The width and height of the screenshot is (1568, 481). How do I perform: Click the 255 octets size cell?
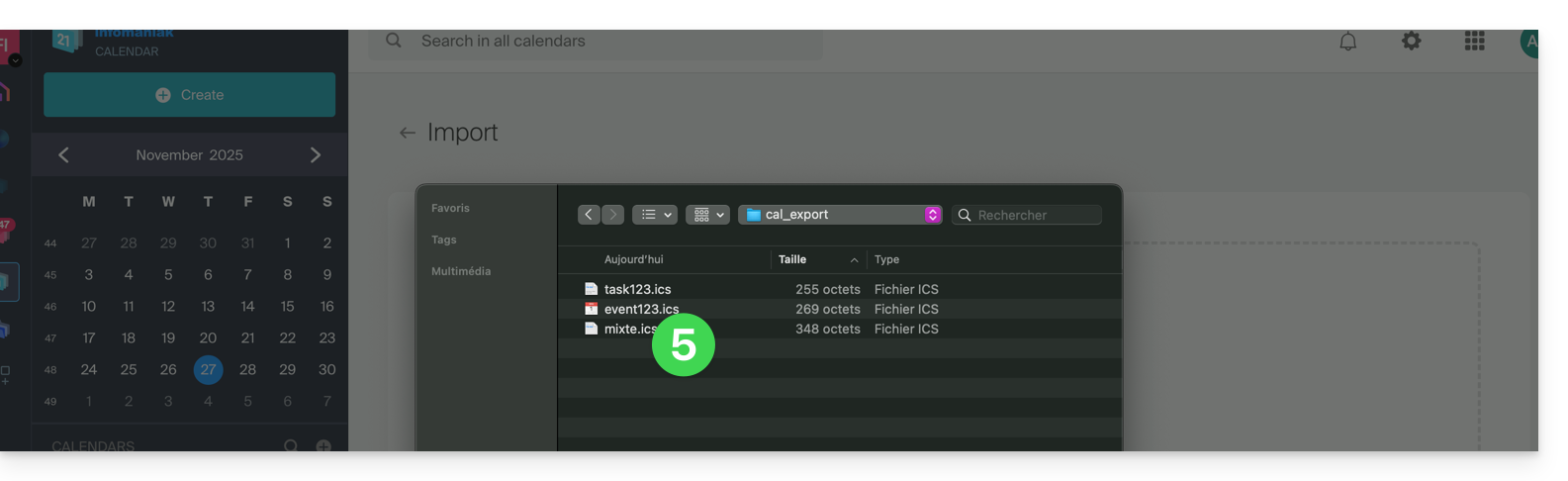pyautogui.click(x=828, y=289)
